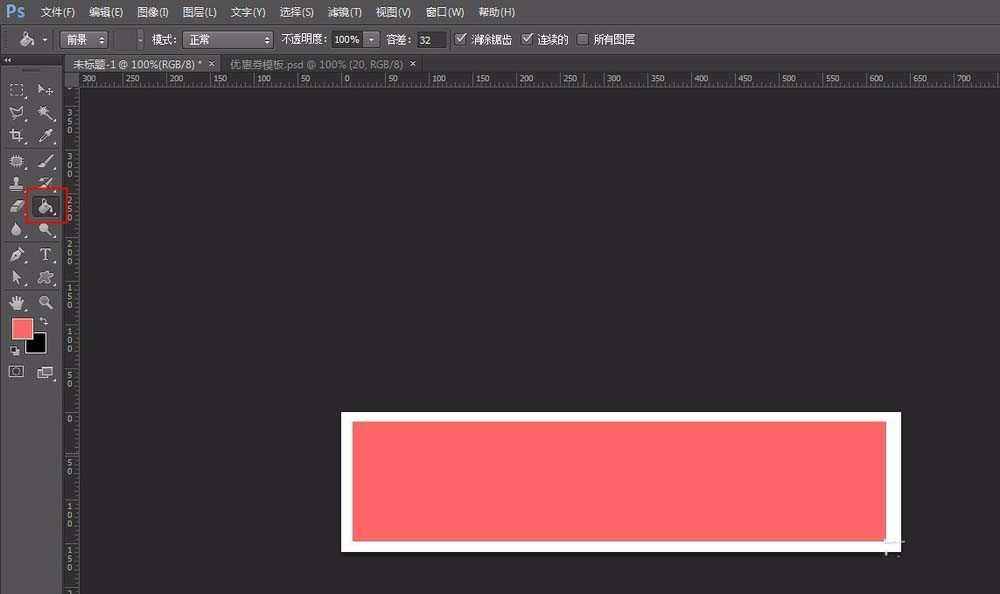Click the 容差 tolerance input field
1000x594 pixels.
click(x=431, y=40)
